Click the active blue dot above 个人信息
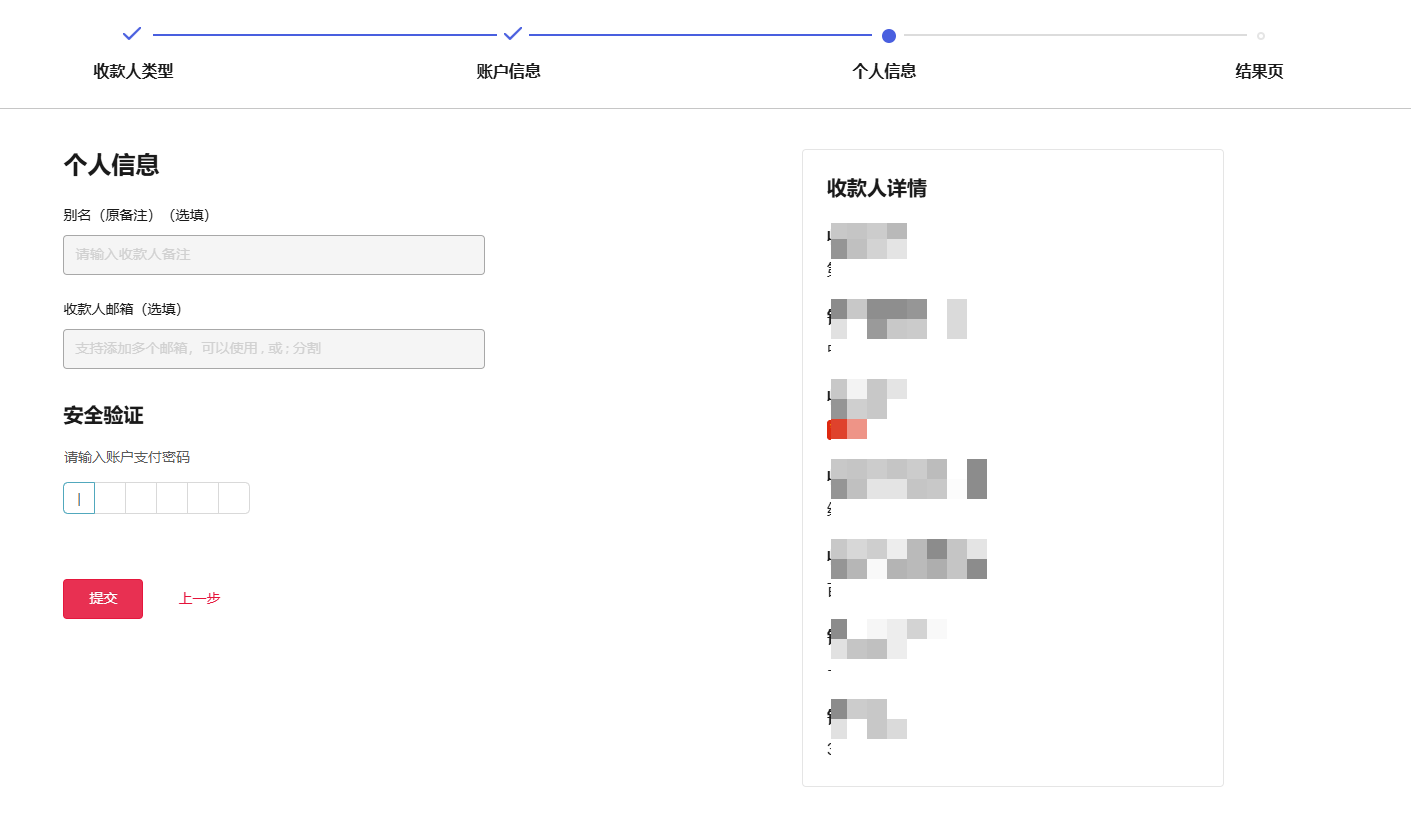This screenshot has height=813, width=1411. pos(888,36)
